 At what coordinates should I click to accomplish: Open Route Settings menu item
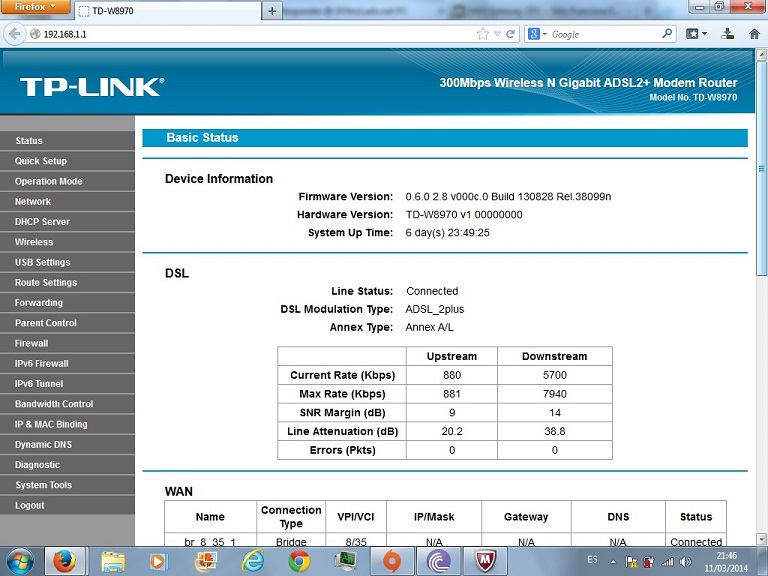(67, 282)
